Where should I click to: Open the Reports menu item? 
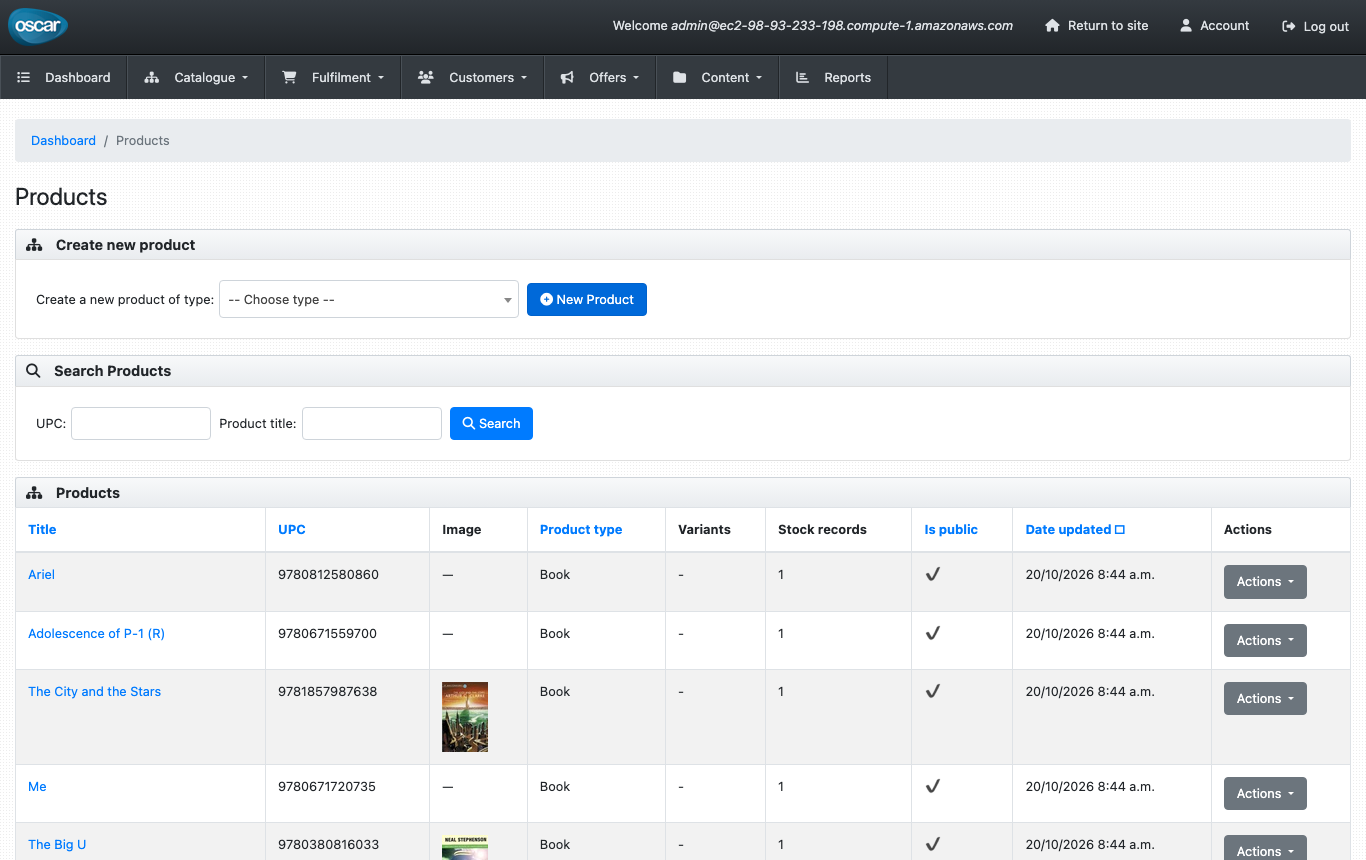point(833,77)
